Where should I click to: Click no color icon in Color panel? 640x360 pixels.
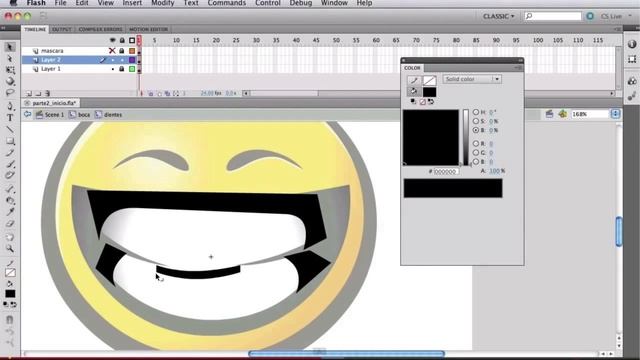pyautogui.click(x=422, y=102)
